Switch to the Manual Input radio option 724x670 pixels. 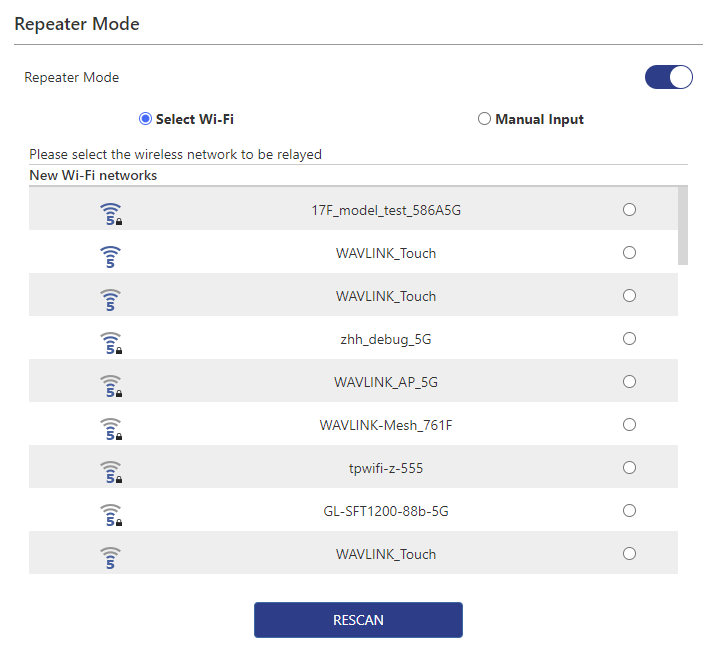[x=485, y=119]
